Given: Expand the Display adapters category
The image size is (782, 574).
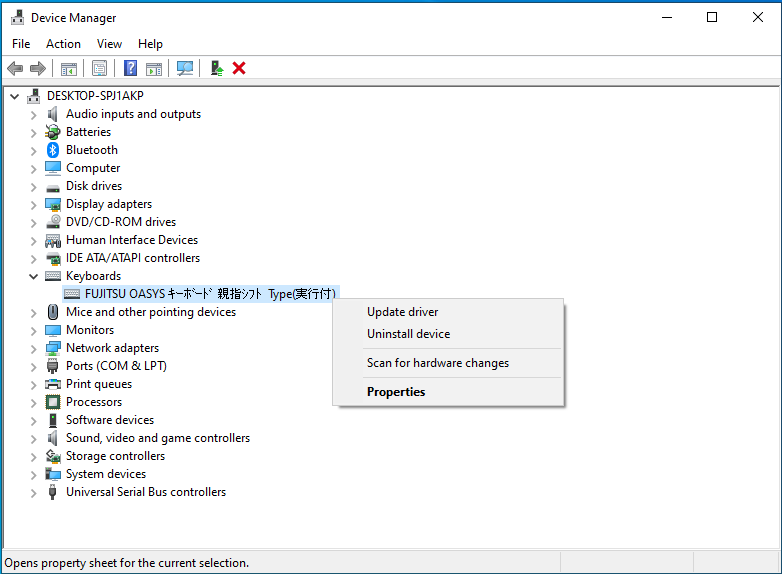Looking at the screenshot, I should pyautogui.click(x=33, y=205).
